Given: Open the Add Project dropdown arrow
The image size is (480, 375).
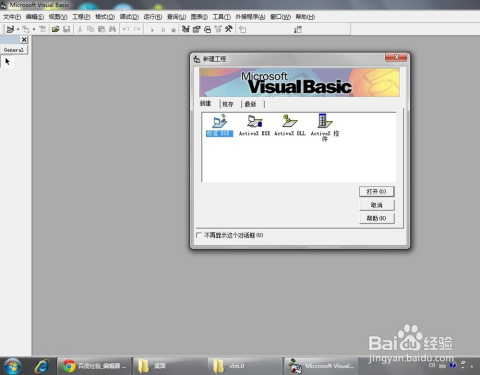Looking at the screenshot, I should tap(18, 29).
